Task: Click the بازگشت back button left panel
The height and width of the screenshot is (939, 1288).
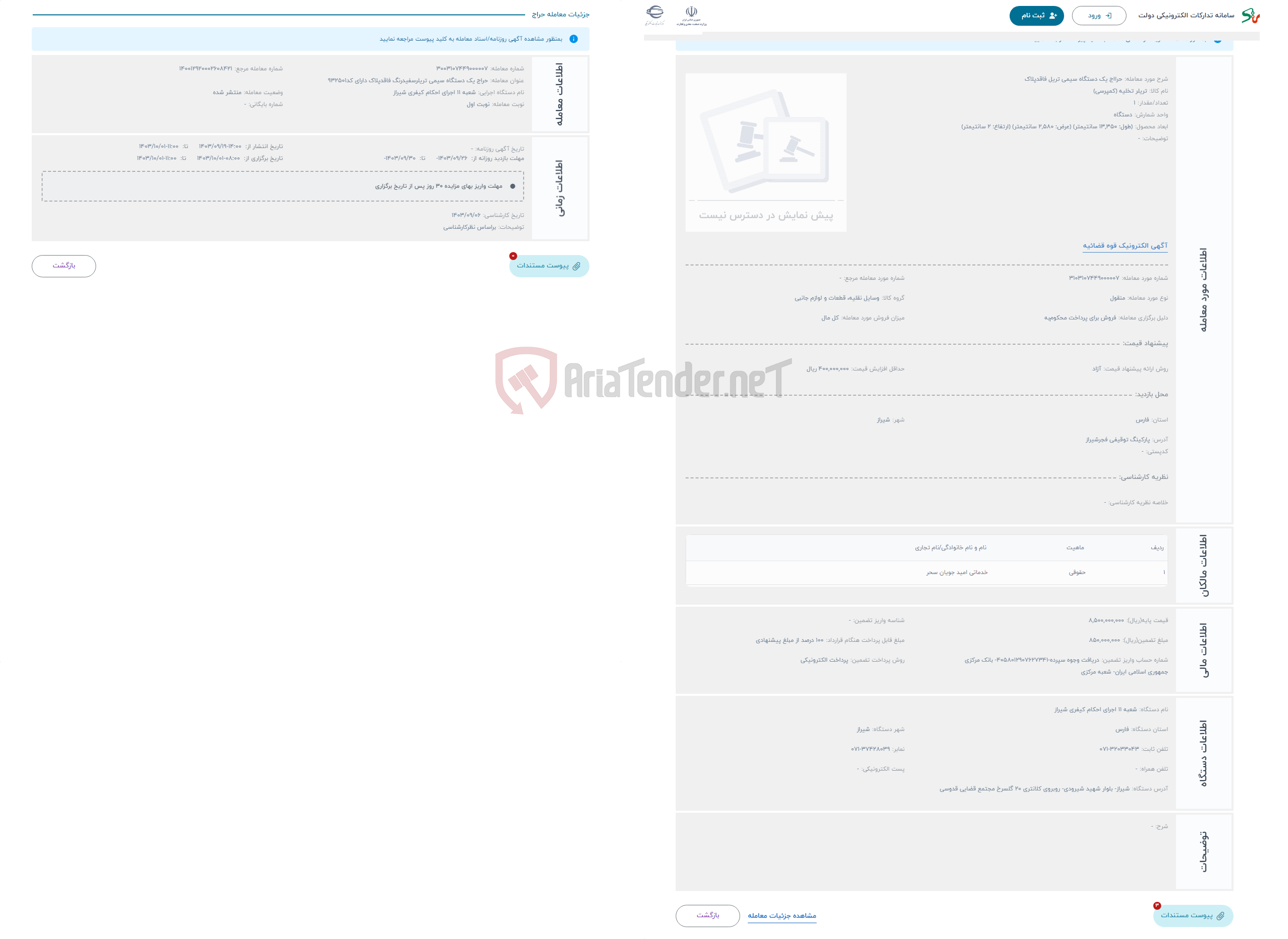Action: [64, 265]
